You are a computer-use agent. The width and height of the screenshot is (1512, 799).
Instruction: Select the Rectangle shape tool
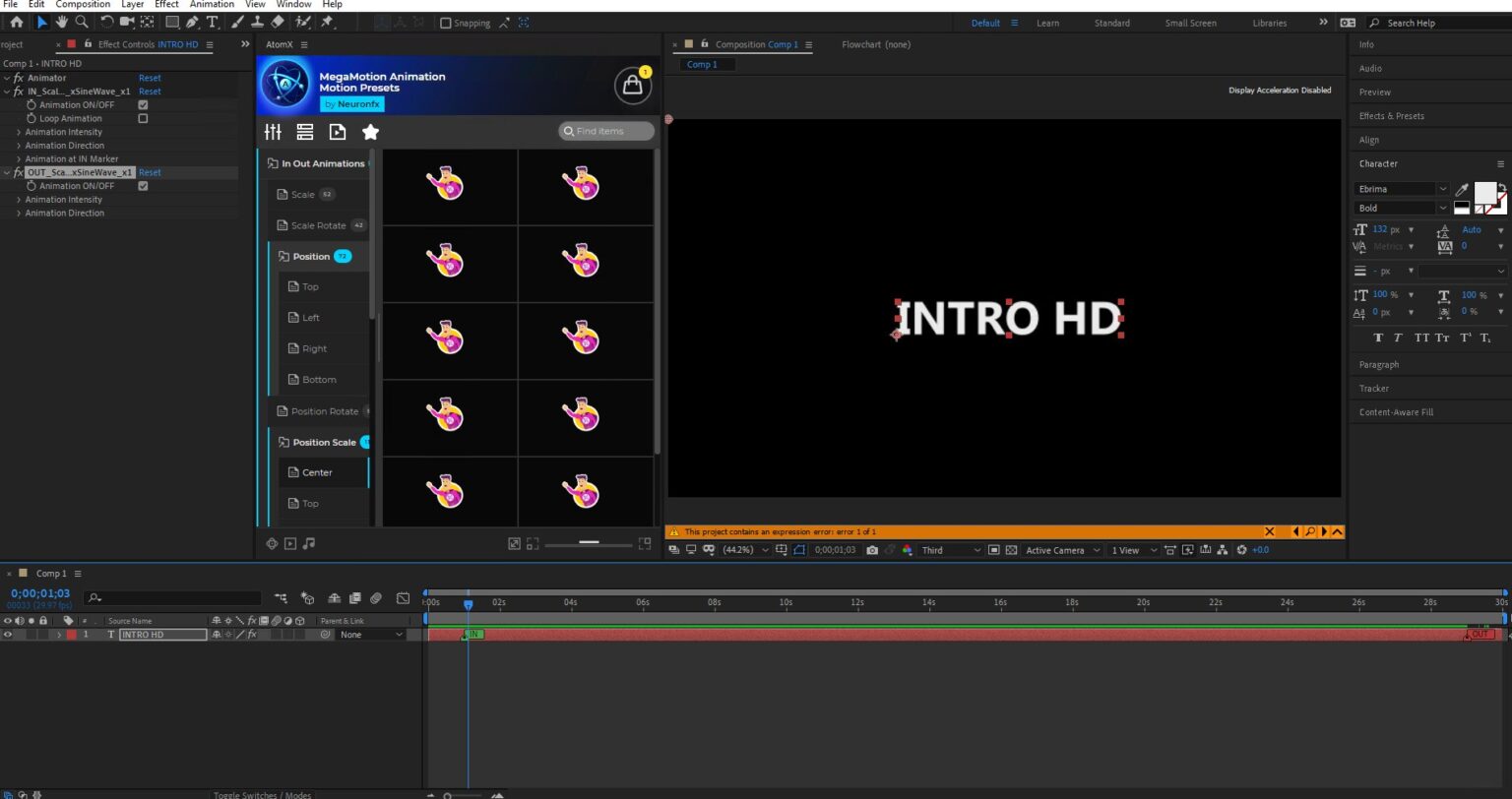[172, 22]
